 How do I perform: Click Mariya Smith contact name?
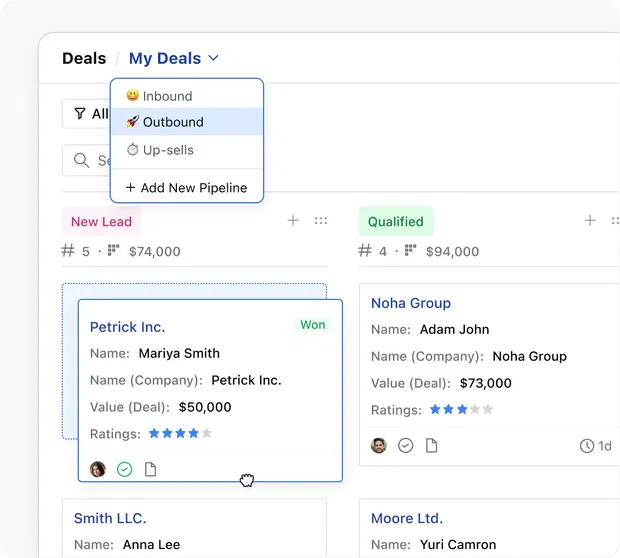tap(179, 353)
